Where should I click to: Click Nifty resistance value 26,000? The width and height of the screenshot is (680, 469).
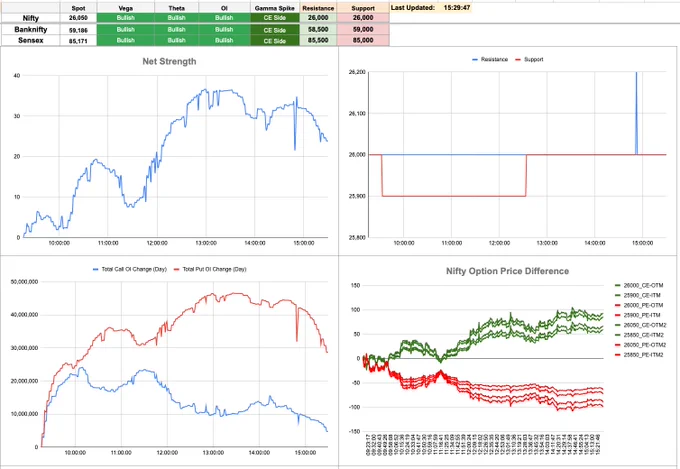tap(318, 18)
